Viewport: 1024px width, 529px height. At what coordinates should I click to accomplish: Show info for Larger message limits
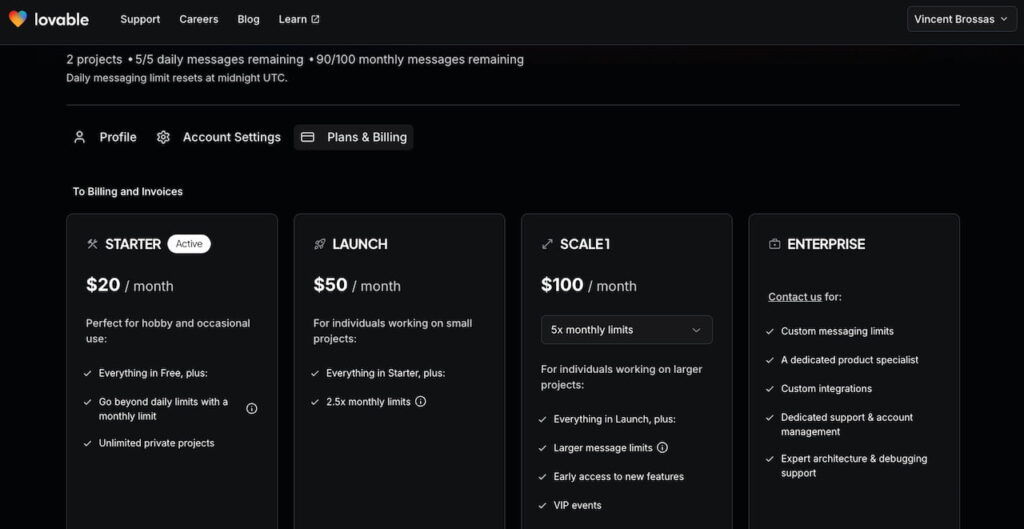click(x=662, y=447)
